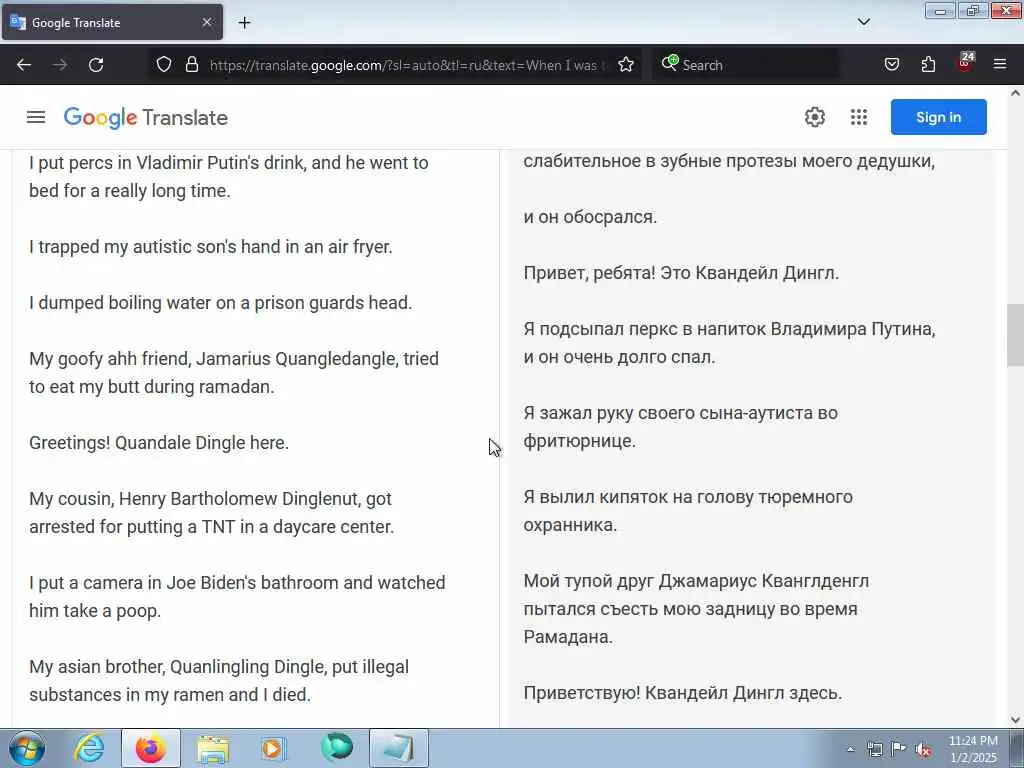Click source line about boiling water
Viewport: 1024px width, 768px height.
[x=221, y=303]
